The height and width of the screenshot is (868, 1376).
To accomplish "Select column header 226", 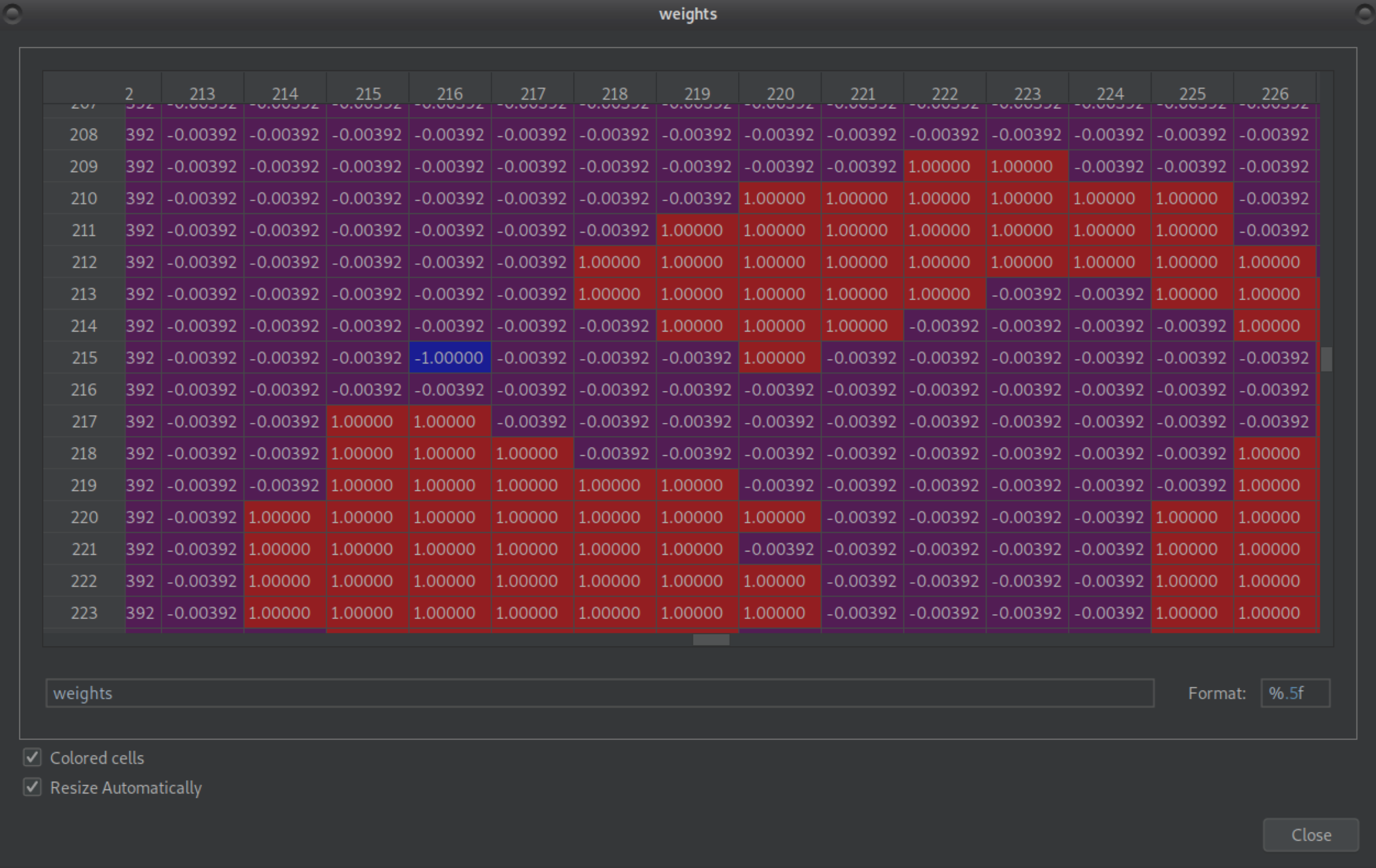I will pos(1275,93).
